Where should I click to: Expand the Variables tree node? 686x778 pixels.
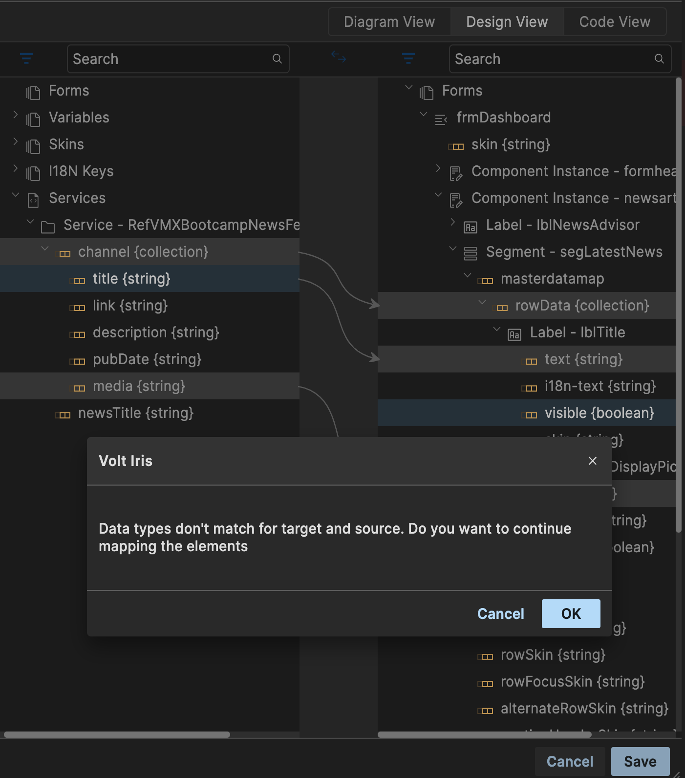click(x=15, y=117)
